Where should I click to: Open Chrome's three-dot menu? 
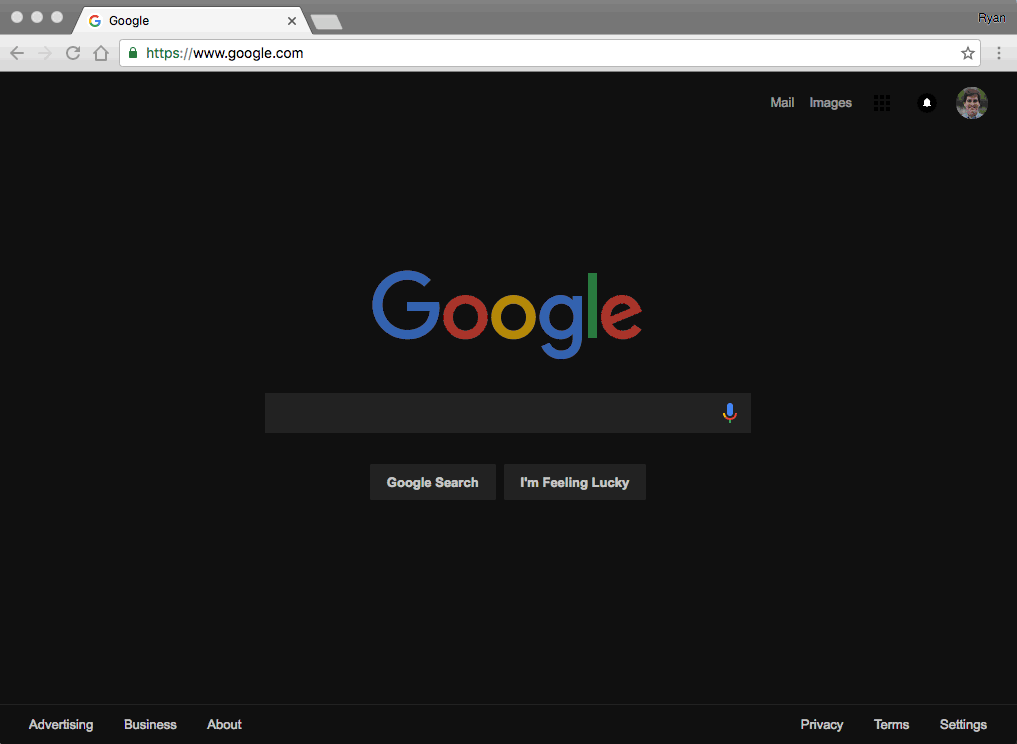(999, 53)
